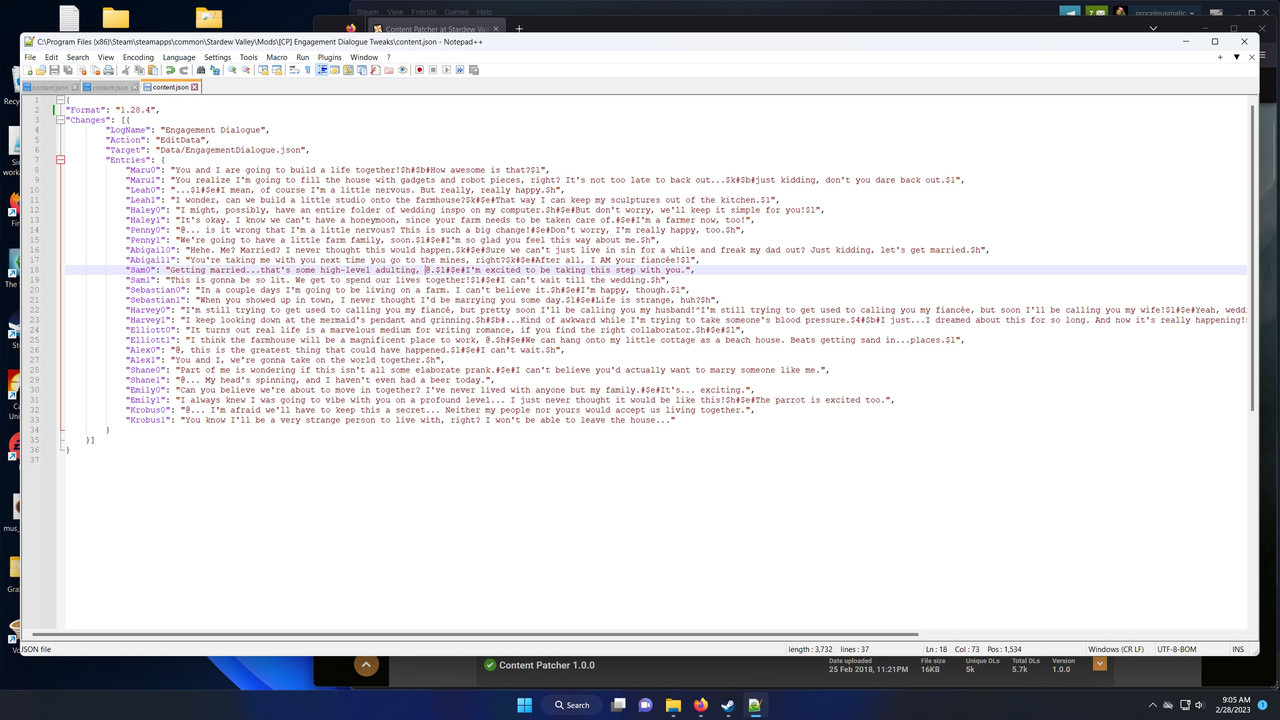Save all open documents

pos(66,70)
